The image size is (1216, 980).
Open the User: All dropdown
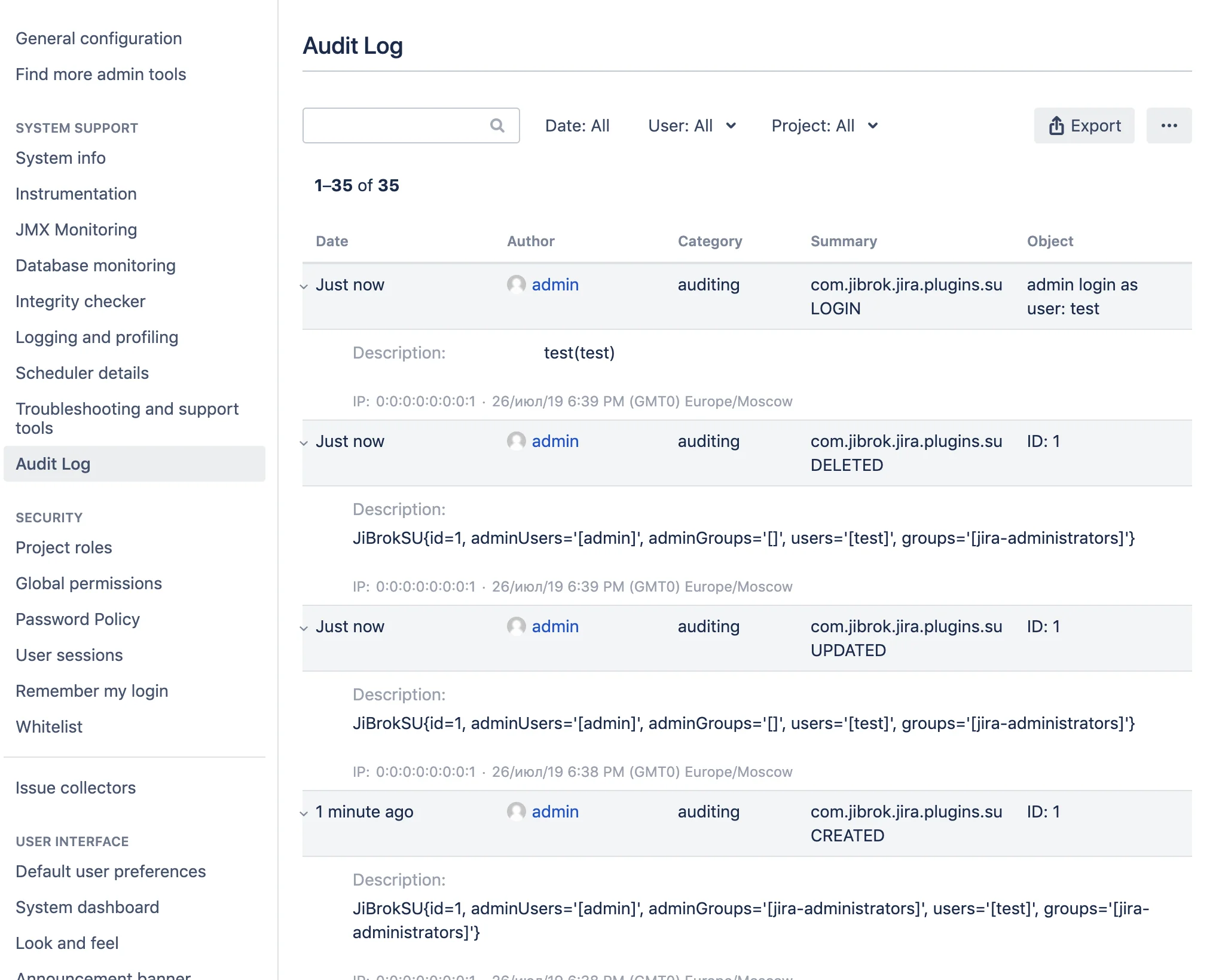[692, 125]
